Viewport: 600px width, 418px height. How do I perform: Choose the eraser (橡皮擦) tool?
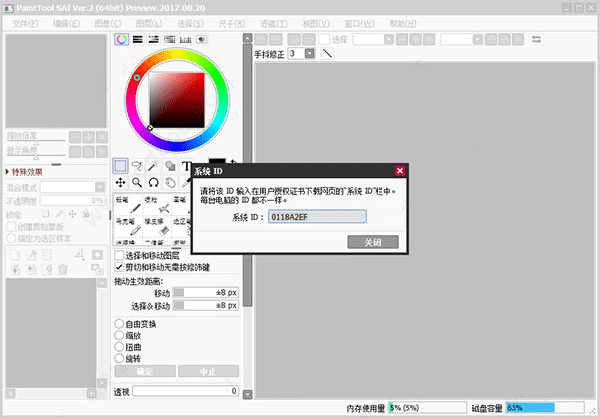157,227
